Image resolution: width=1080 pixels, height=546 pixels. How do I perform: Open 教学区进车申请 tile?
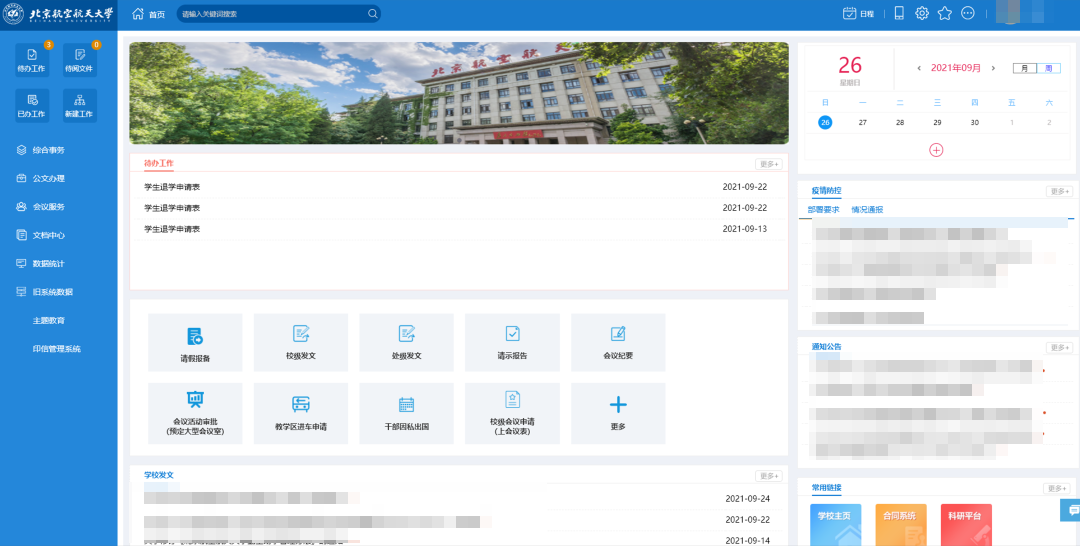pos(301,413)
